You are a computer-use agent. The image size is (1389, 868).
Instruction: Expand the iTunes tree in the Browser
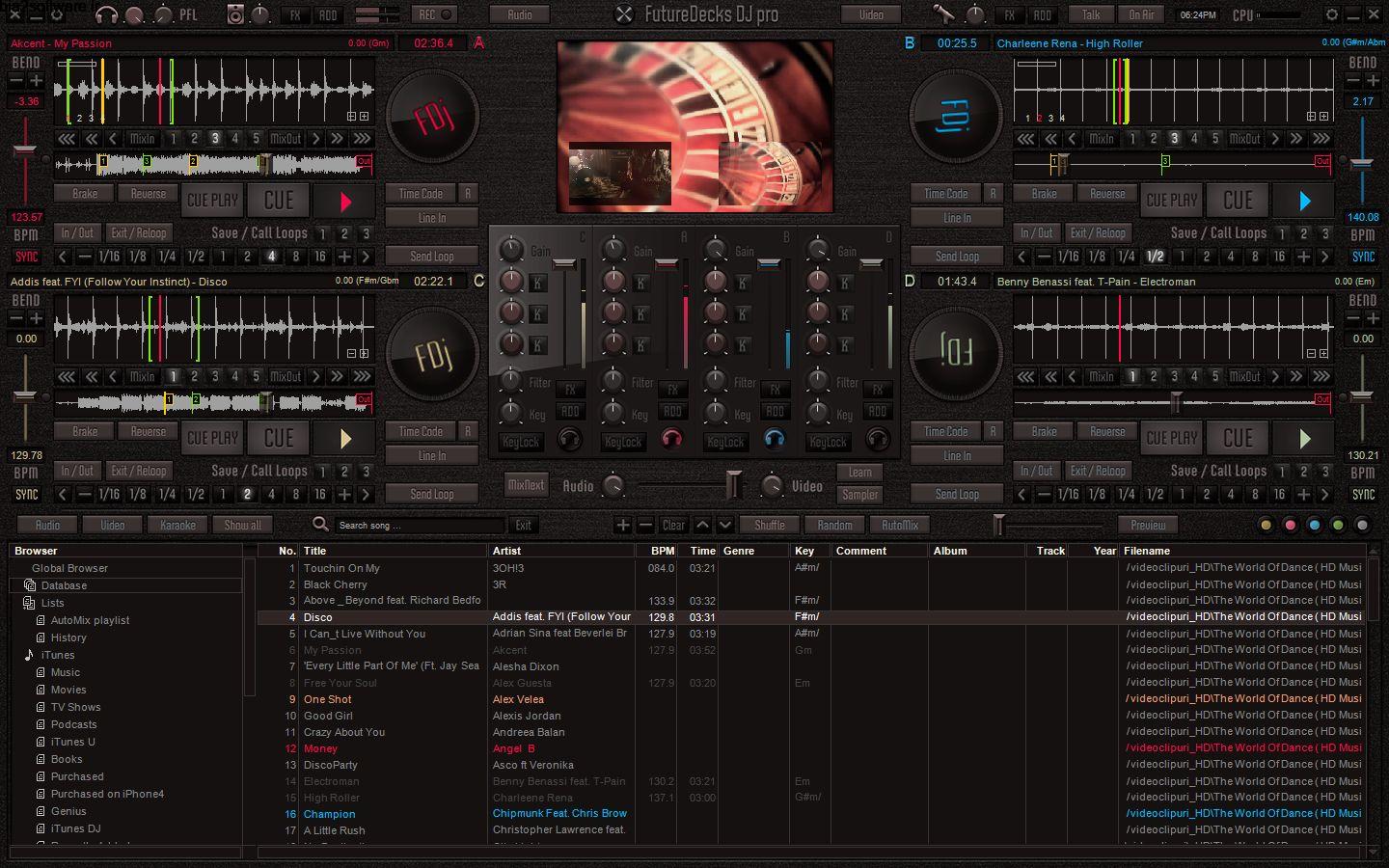pos(30,655)
